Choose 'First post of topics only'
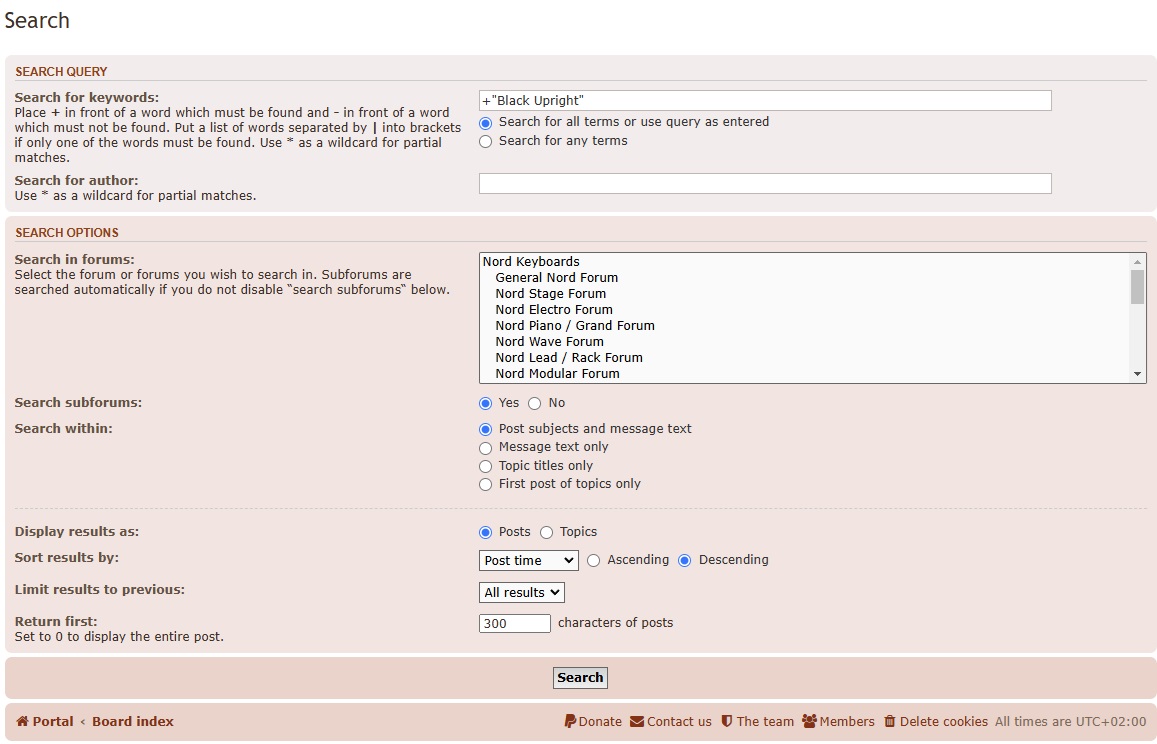The image size is (1157, 744). [x=486, y=485]
